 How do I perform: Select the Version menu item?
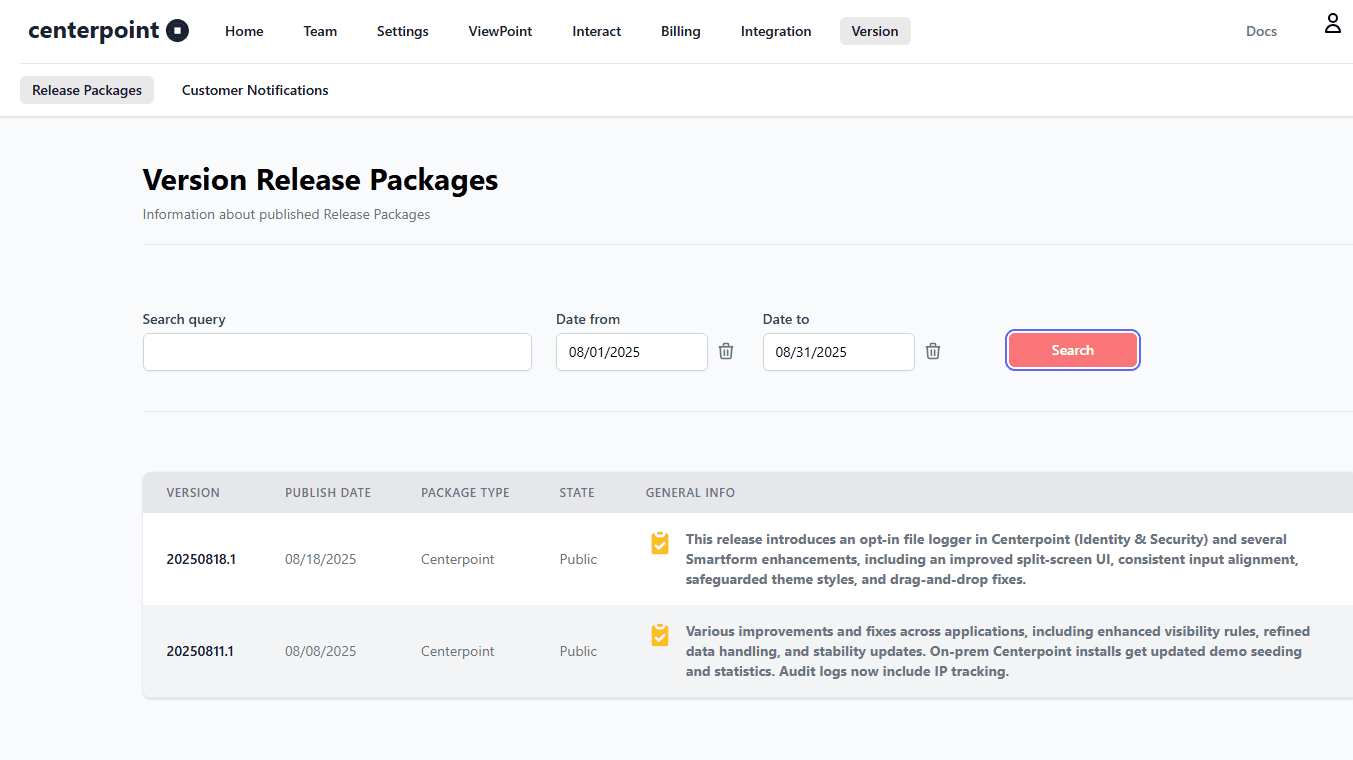[x=875, y=31]
